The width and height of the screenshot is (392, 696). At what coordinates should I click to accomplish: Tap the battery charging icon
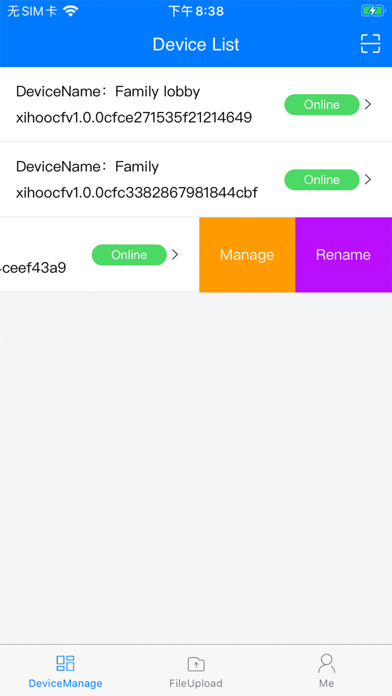(373, 11)
